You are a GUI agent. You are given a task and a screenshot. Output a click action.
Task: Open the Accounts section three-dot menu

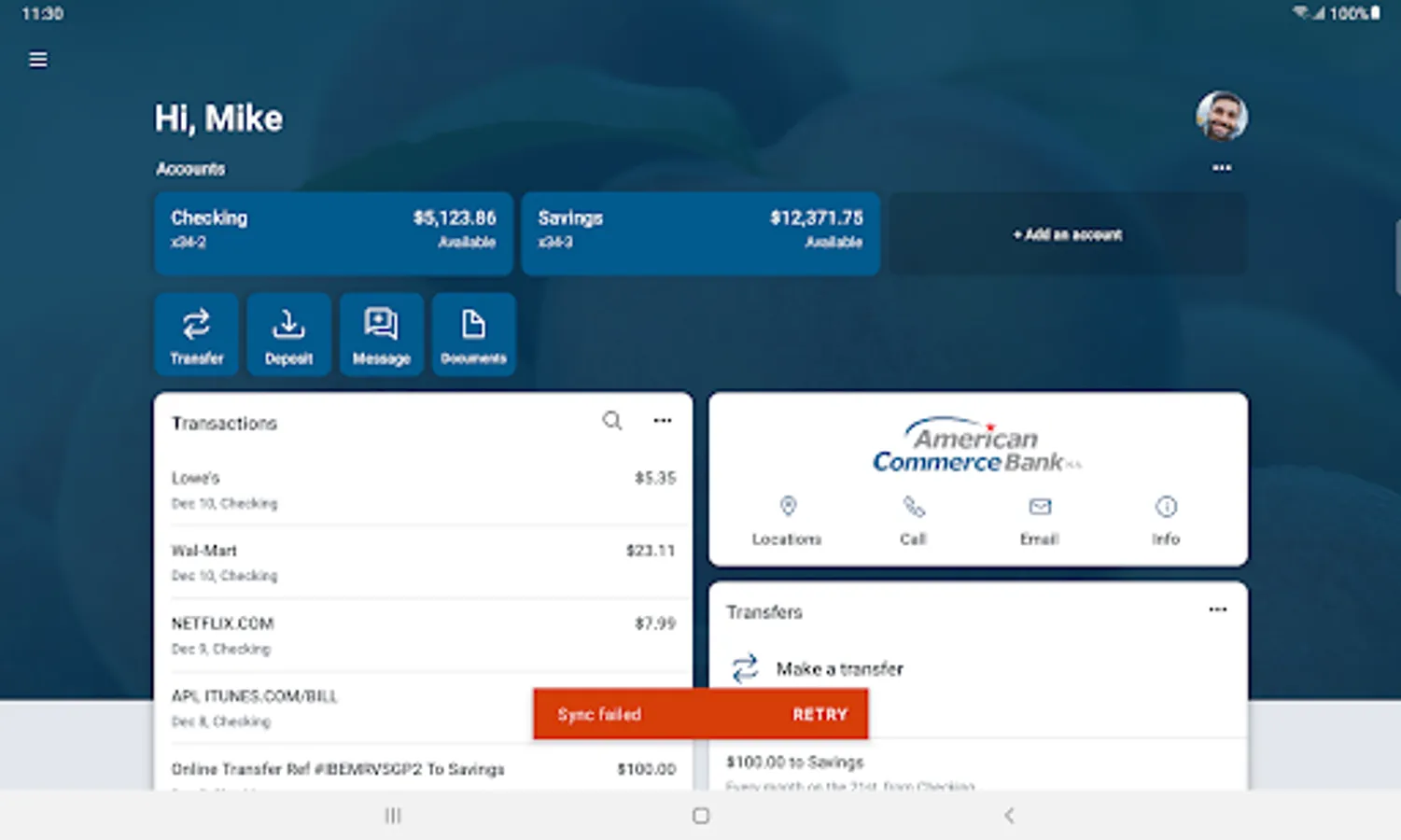[x=1222, y=168]
